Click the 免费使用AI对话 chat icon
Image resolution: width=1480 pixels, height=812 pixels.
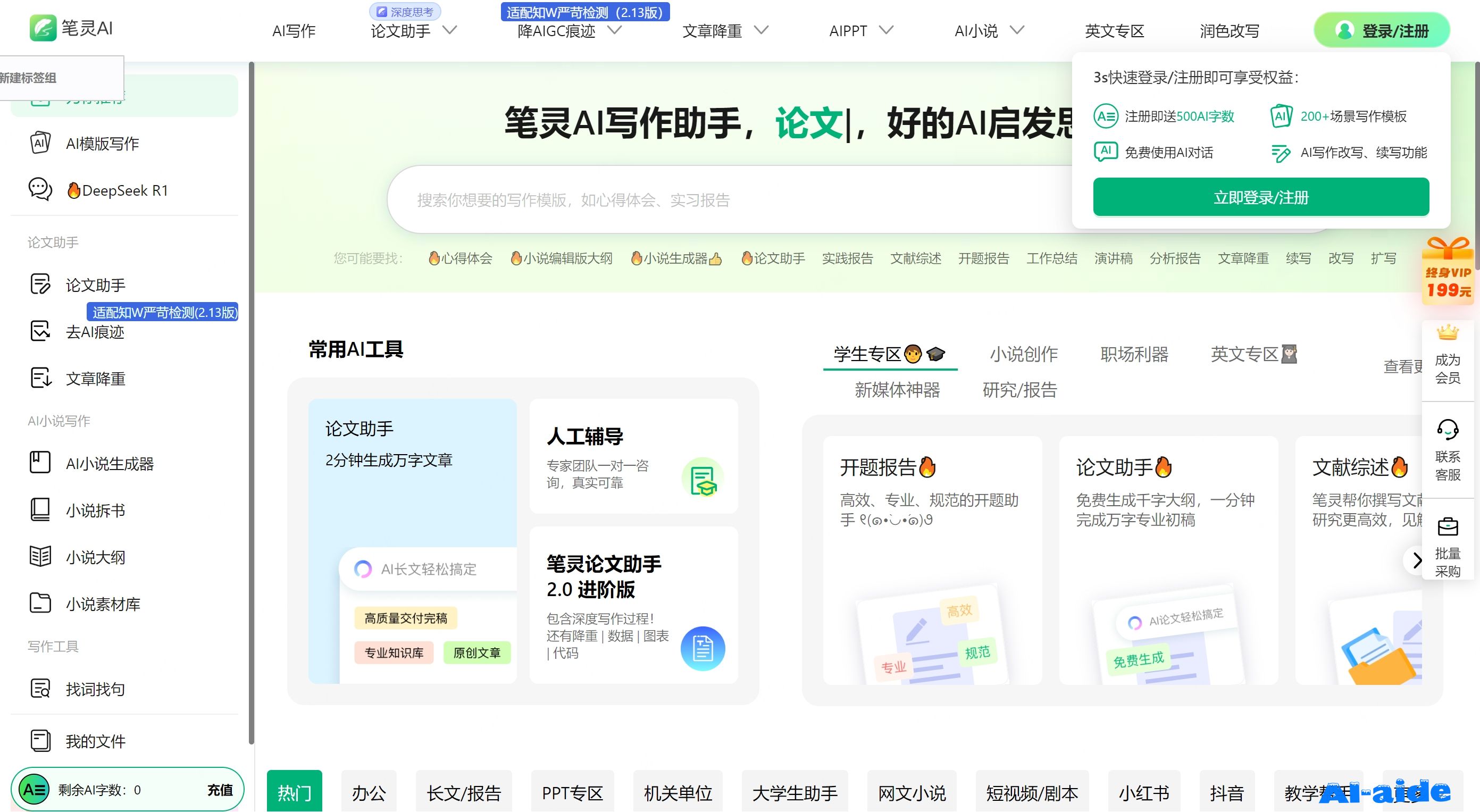[1106, 152]
